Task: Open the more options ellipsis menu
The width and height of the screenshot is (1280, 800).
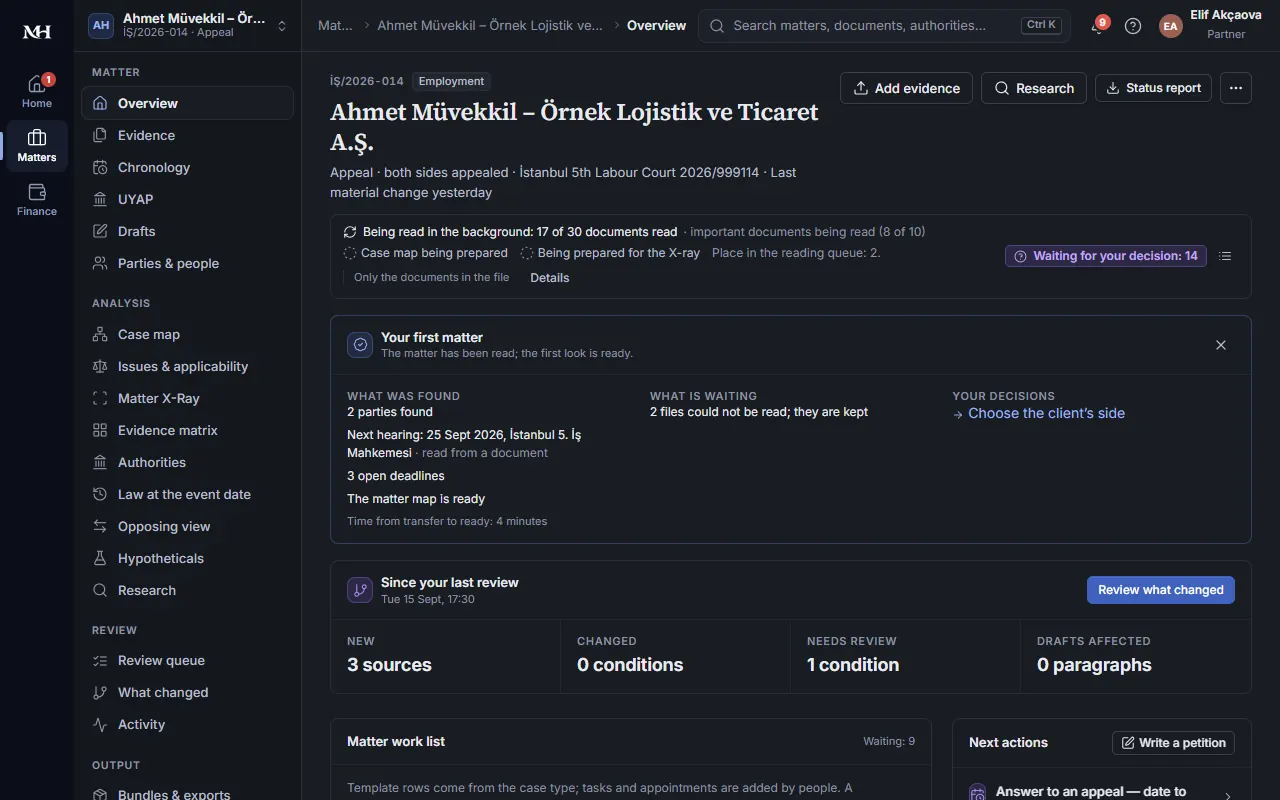Action: pos(1236,88)
